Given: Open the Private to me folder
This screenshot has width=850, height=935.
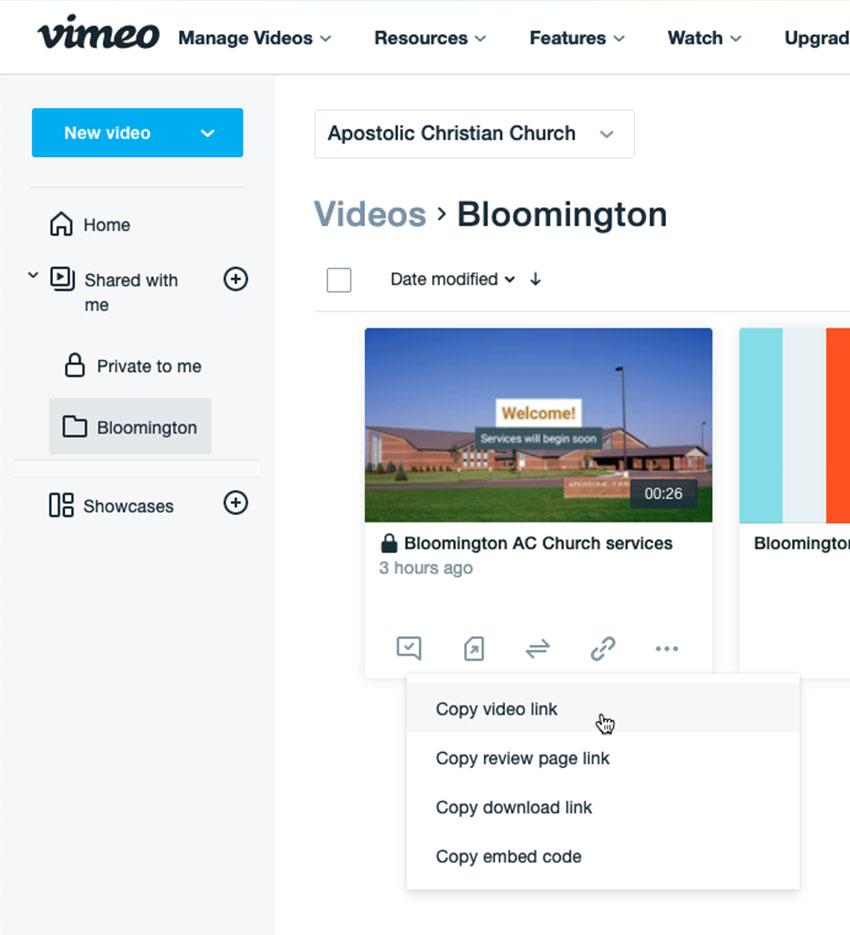Looking at the screenshot, I should 132,366.
